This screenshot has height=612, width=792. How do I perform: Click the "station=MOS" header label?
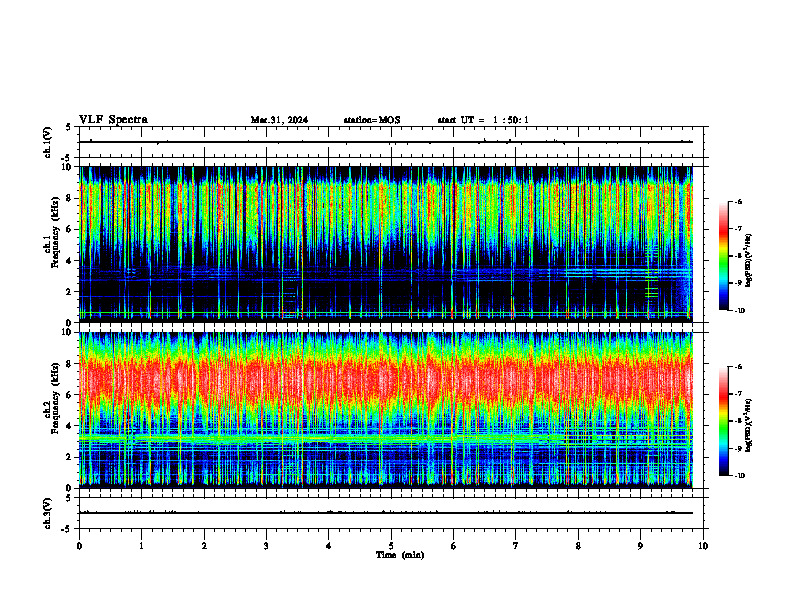coord(372,120)
